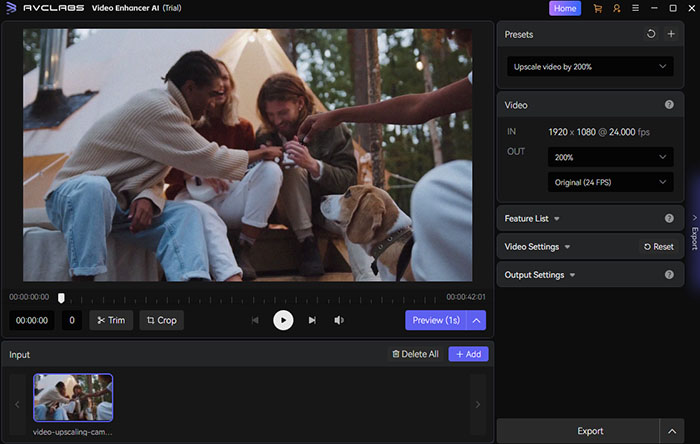This screenshot has height=444, width=700.
Task: Go to the Home tab
Action: (565, 8)
